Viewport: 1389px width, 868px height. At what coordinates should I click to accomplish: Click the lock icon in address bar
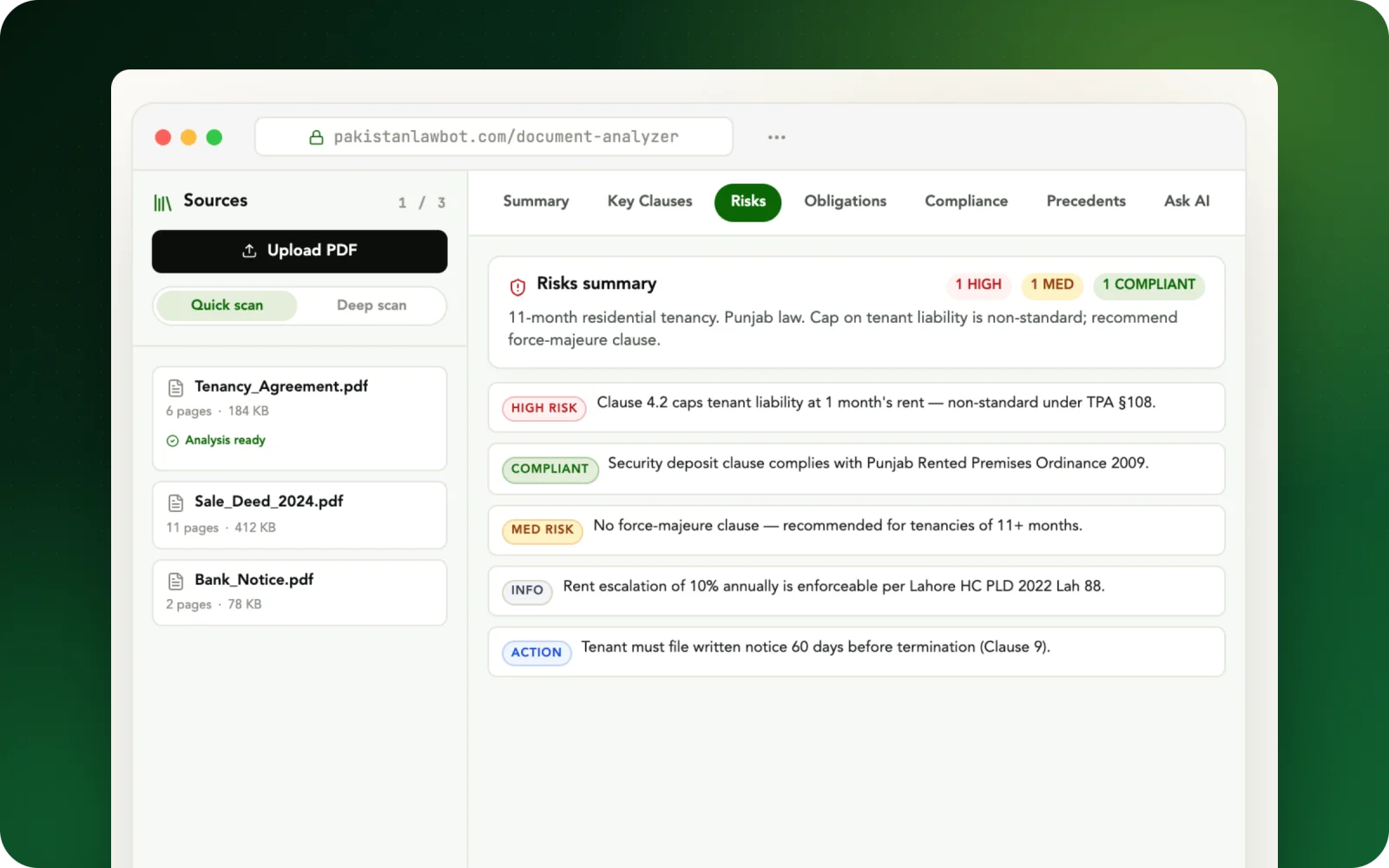click(x=317, y=137)
